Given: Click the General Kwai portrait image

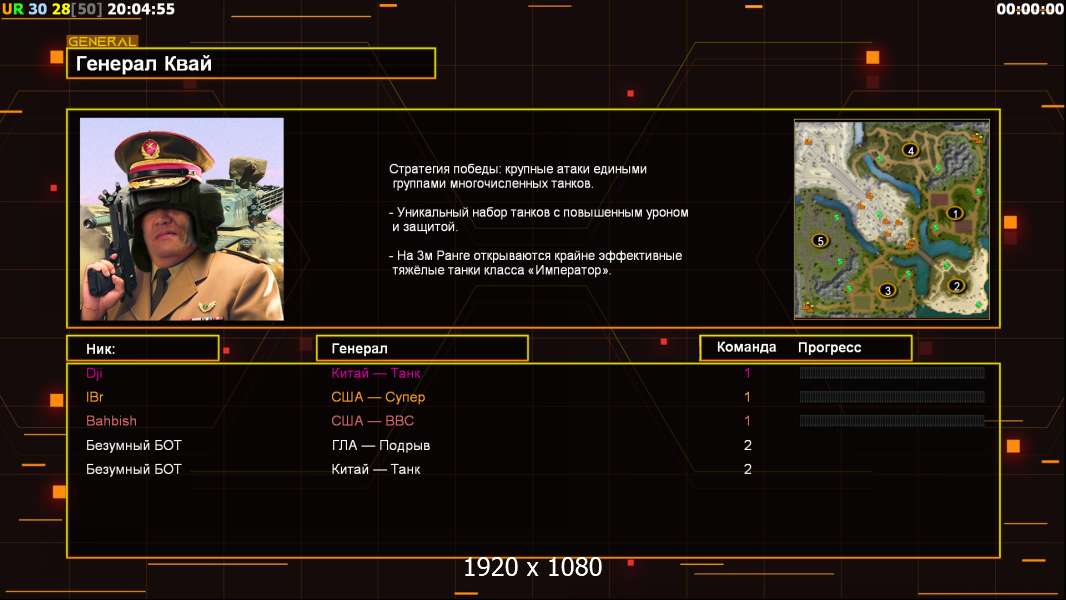Looking at the screenshot, I should pyautogui.click(x=182, y=219).
